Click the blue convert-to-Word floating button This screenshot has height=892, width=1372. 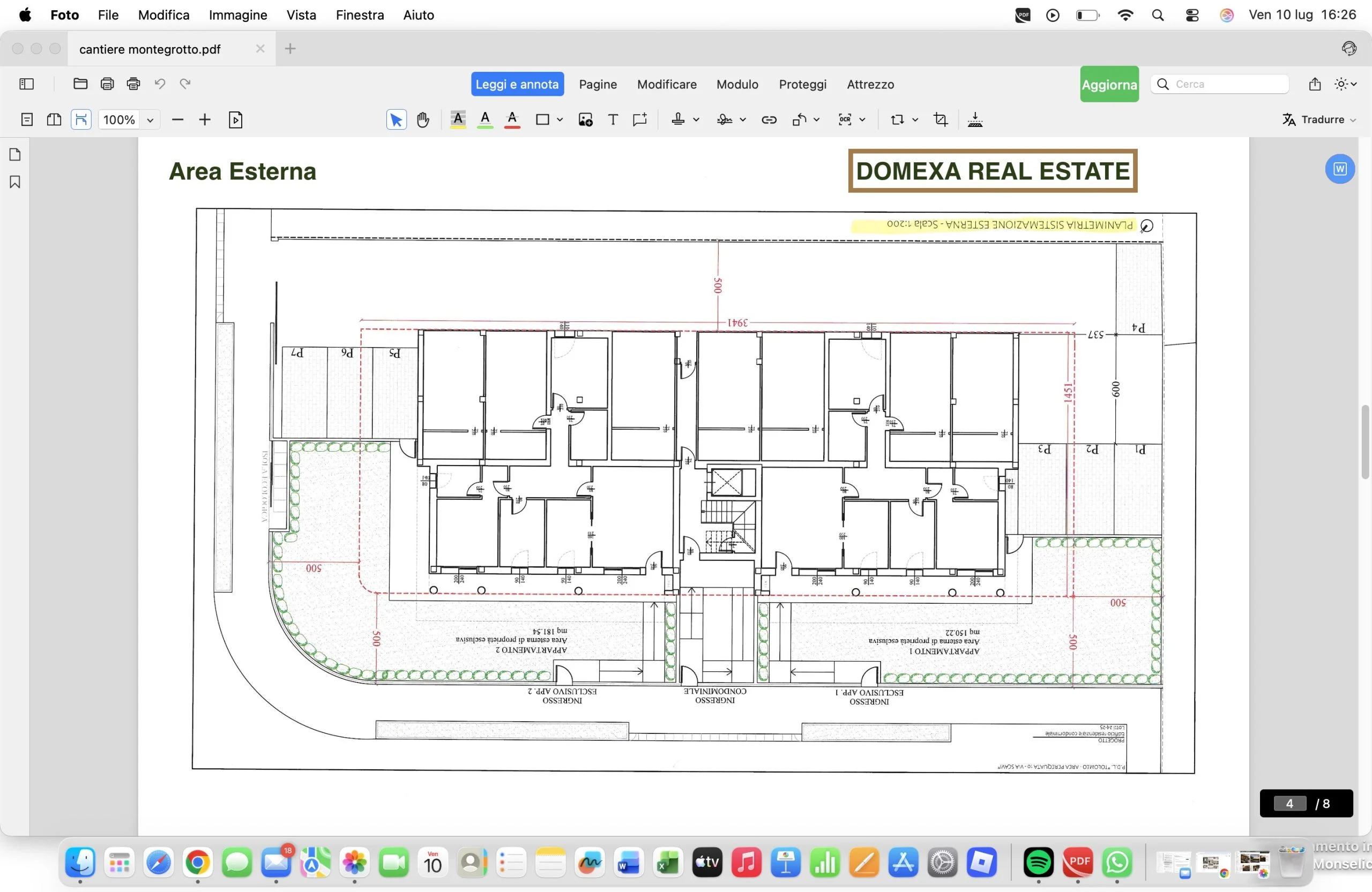pyautogui.click(x=1340, y=169)
